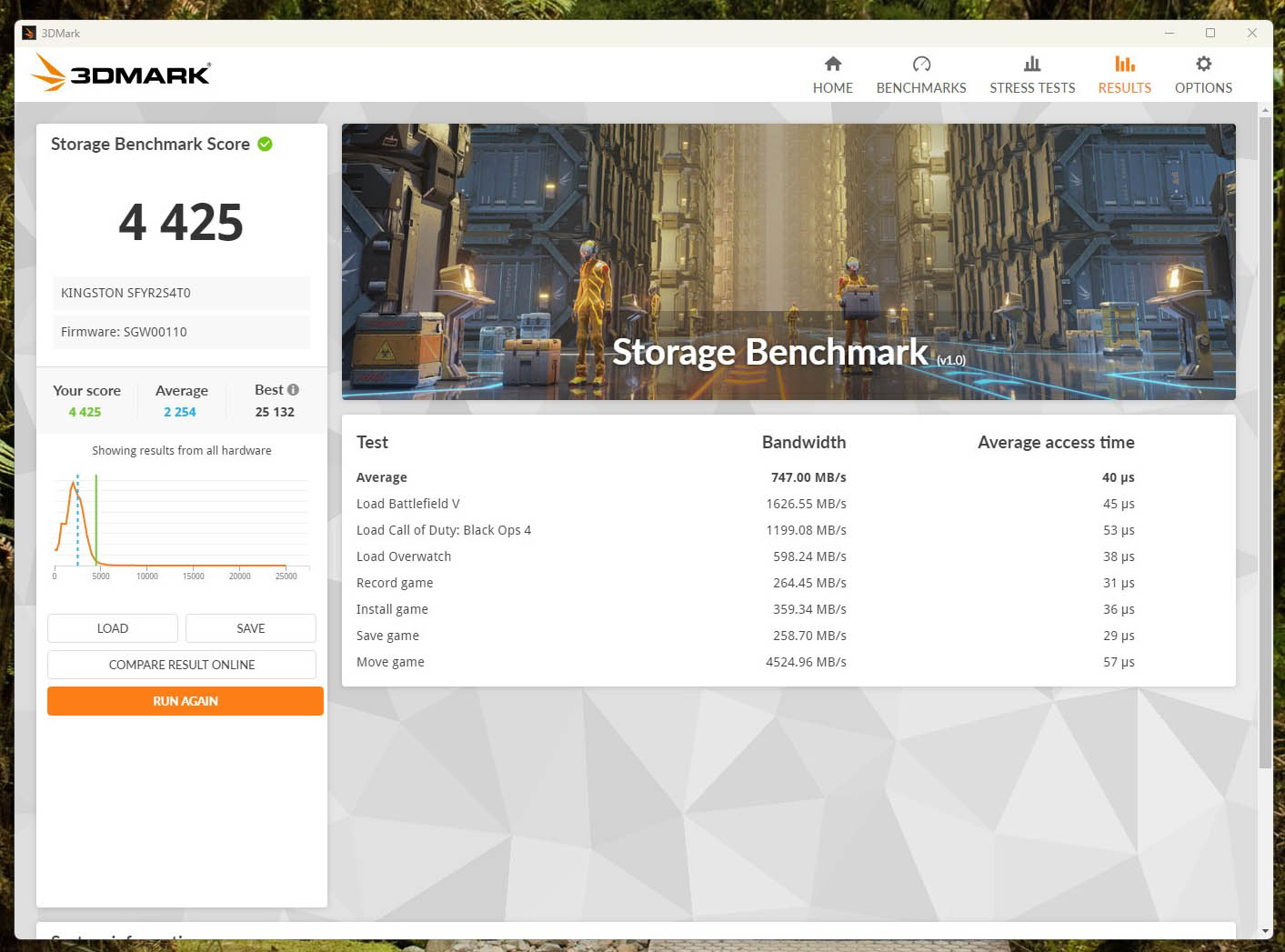Click the Storage Benchmark Score heading
This screenshot has width=1285, height=952.
(150, 144)
